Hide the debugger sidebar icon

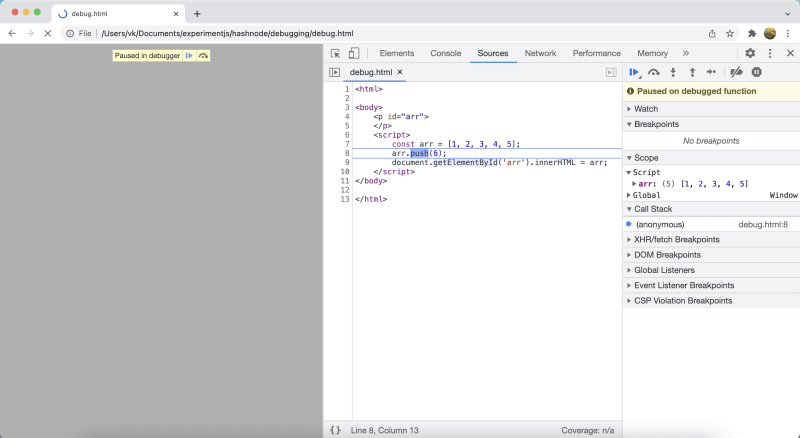coord(611,72)
